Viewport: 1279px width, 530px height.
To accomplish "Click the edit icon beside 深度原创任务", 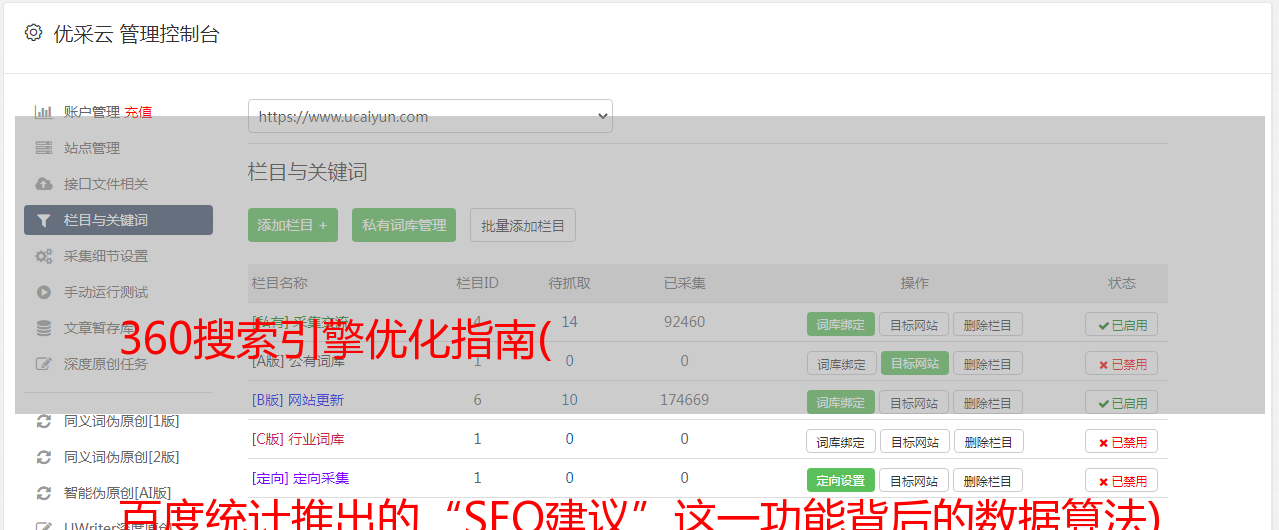I will pyautogui.click(x=43, y=364).
